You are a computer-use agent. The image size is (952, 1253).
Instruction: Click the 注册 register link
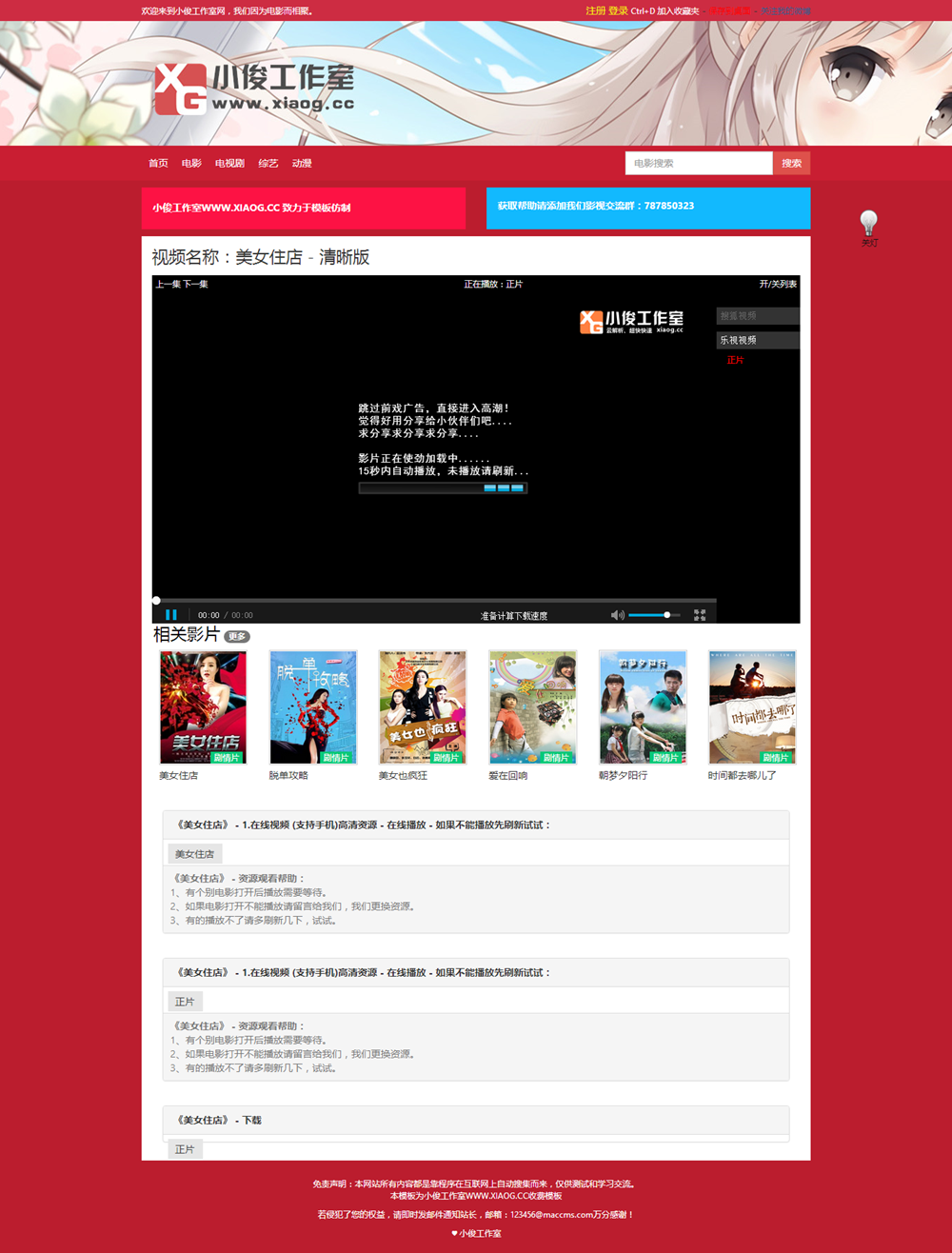[595, 10]
